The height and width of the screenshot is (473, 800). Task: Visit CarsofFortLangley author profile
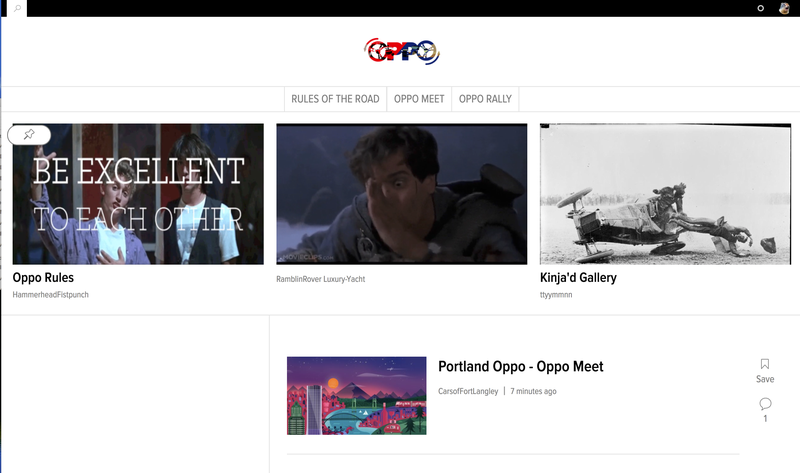click(468, 391)
